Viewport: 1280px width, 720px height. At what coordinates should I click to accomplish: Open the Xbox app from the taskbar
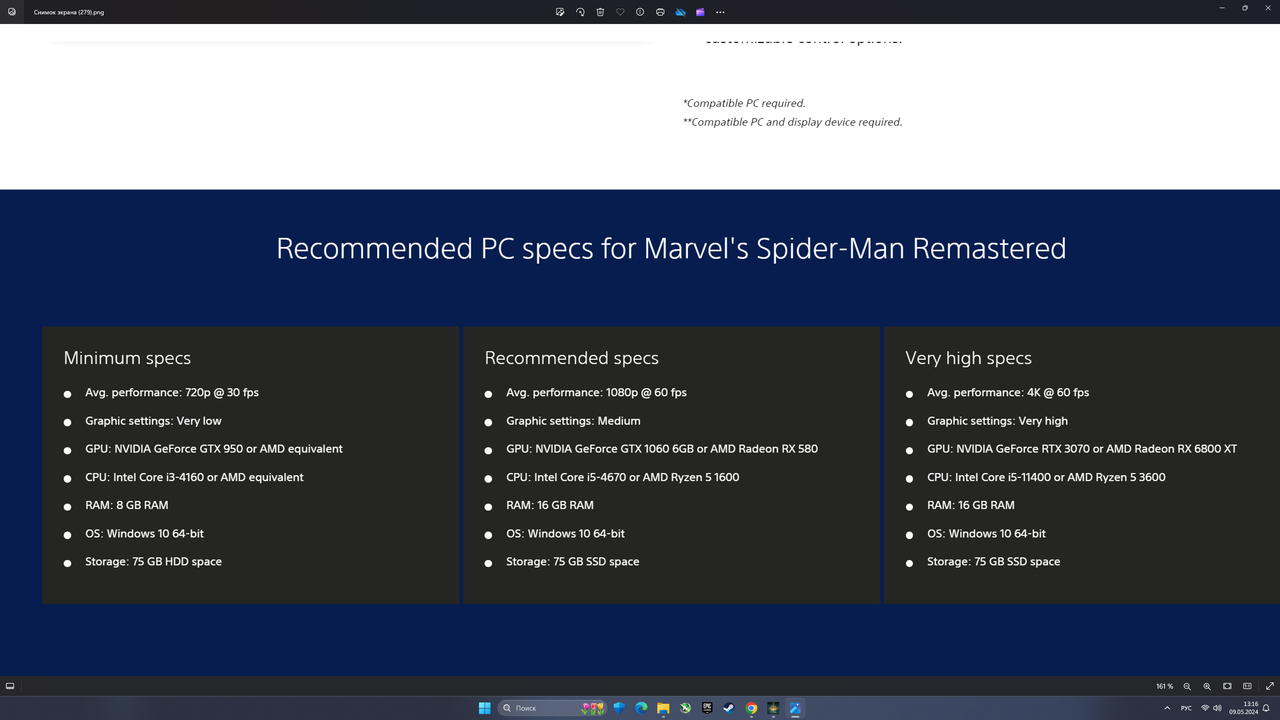click(685, 708)
